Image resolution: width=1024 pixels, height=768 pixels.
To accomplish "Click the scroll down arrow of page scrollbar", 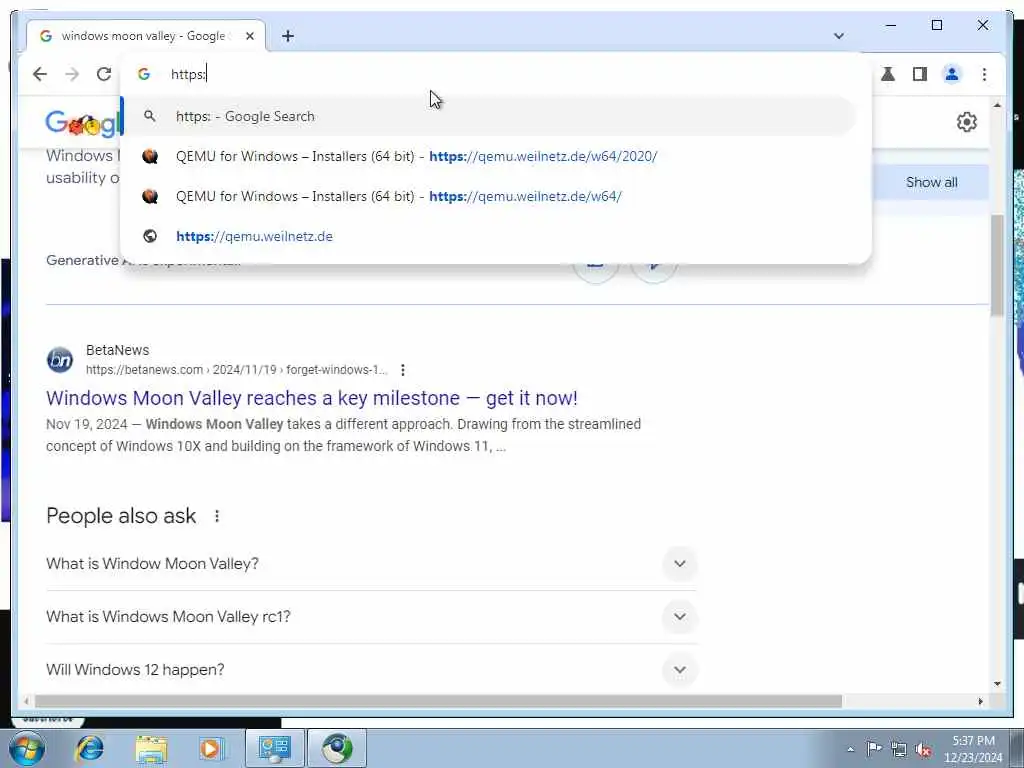I will (x=997, y=684).
